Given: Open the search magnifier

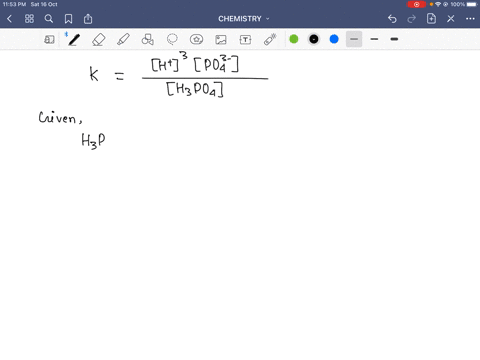Looking at the screenshot, I should [49, 19].
